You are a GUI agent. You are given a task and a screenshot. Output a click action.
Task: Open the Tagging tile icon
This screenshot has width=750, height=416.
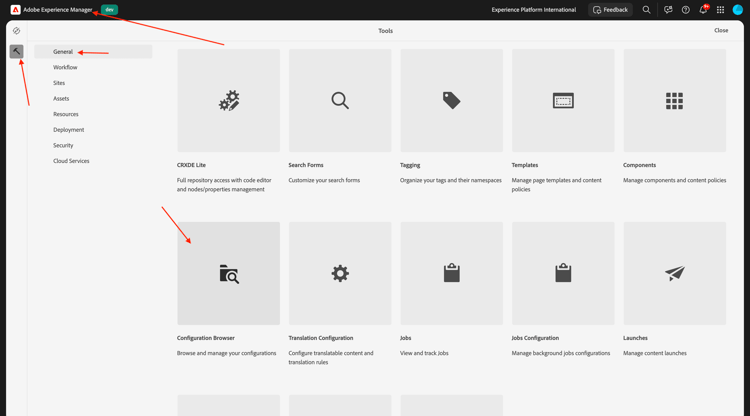pos(452,100)
